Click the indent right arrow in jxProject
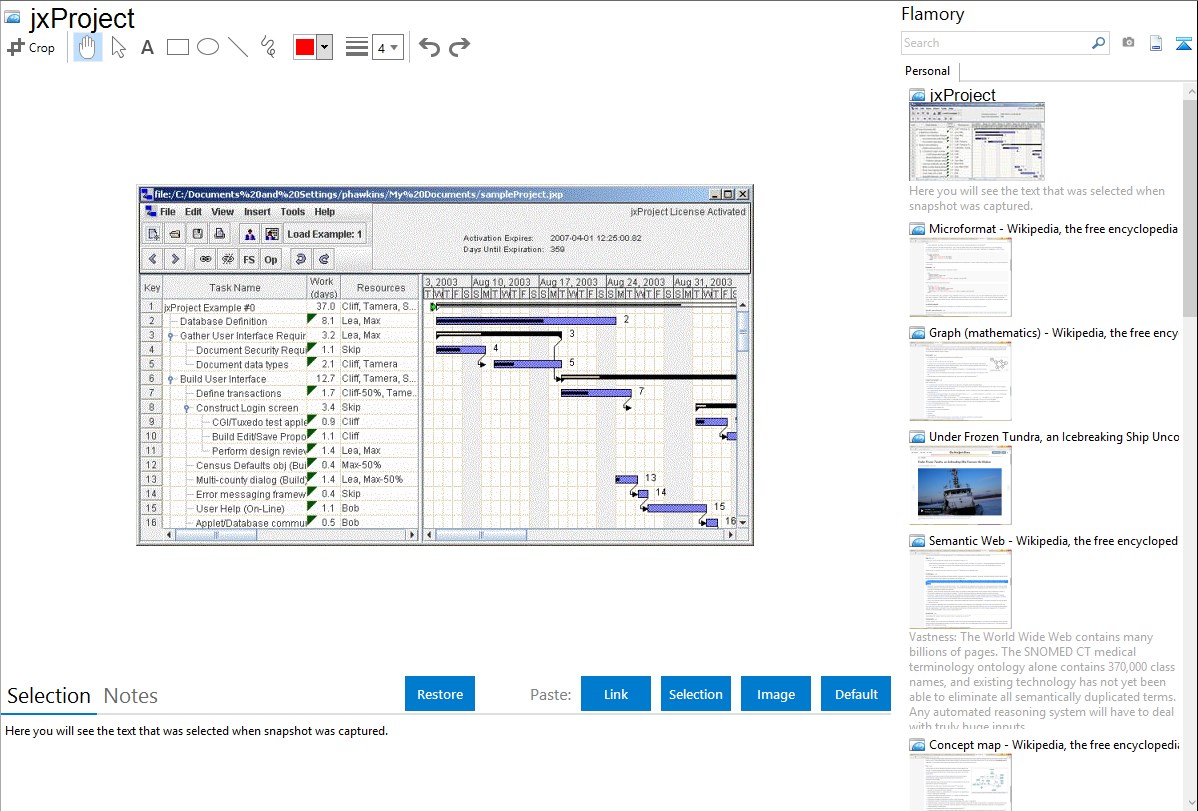The height and width of the screenshot is (811, 1198). pyautogui.click(x=175, y=259)
